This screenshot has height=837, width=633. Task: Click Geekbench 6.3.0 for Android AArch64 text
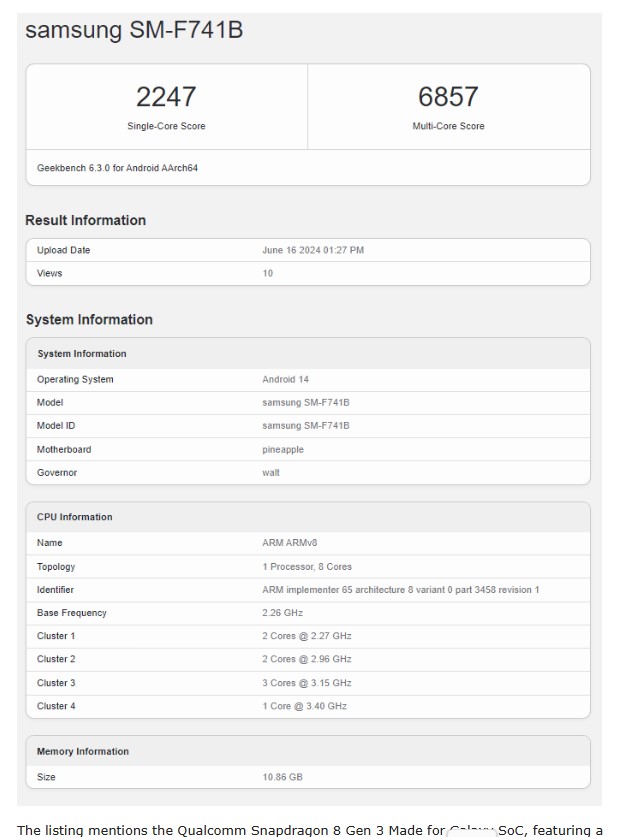click(x=117, y=168)
